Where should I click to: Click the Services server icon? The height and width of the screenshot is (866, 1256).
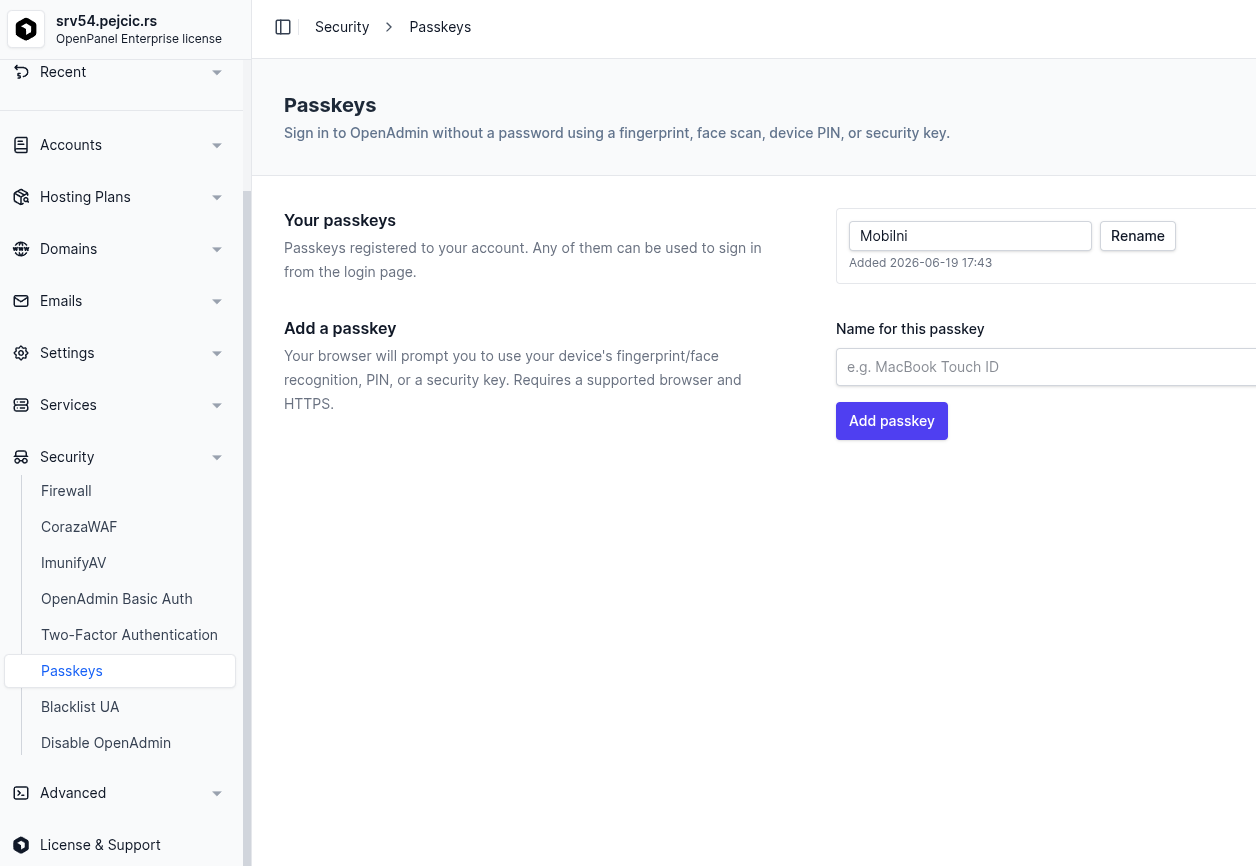(x=21, y=405)
